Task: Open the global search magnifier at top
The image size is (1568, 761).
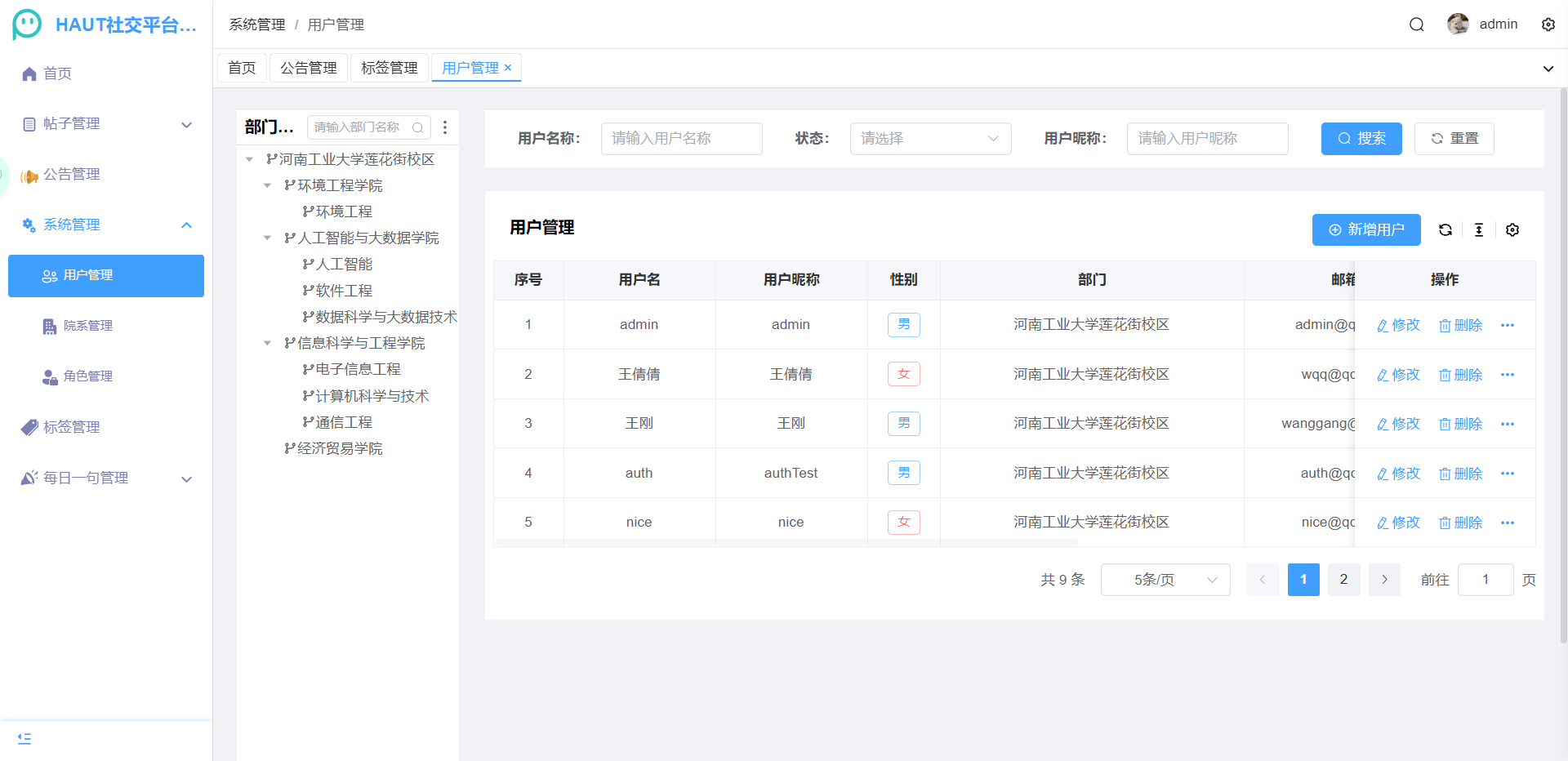Action: 1415,24
